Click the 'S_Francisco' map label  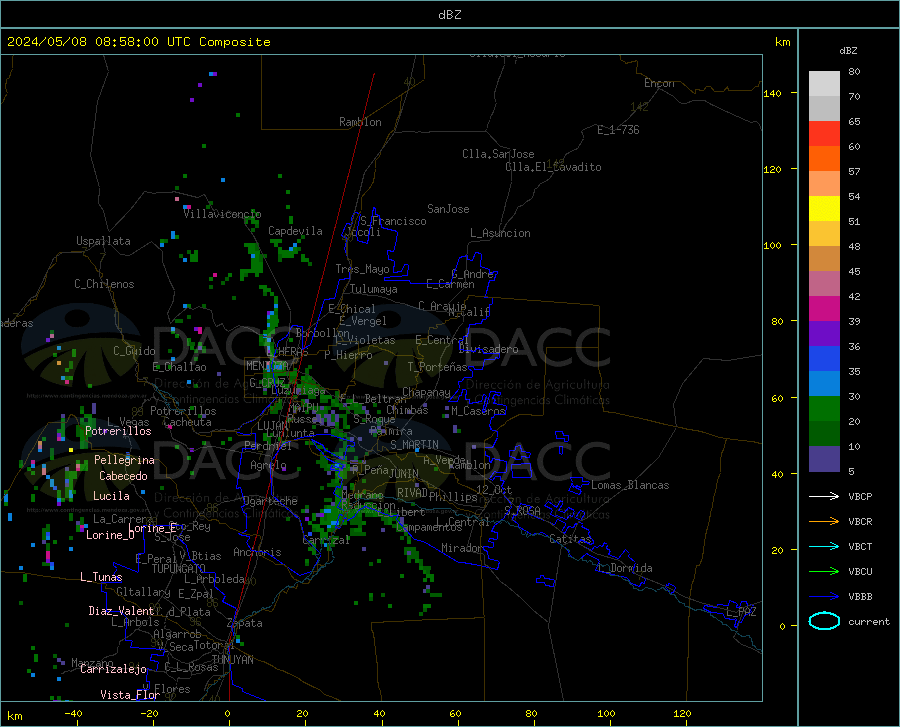(393, 221)
